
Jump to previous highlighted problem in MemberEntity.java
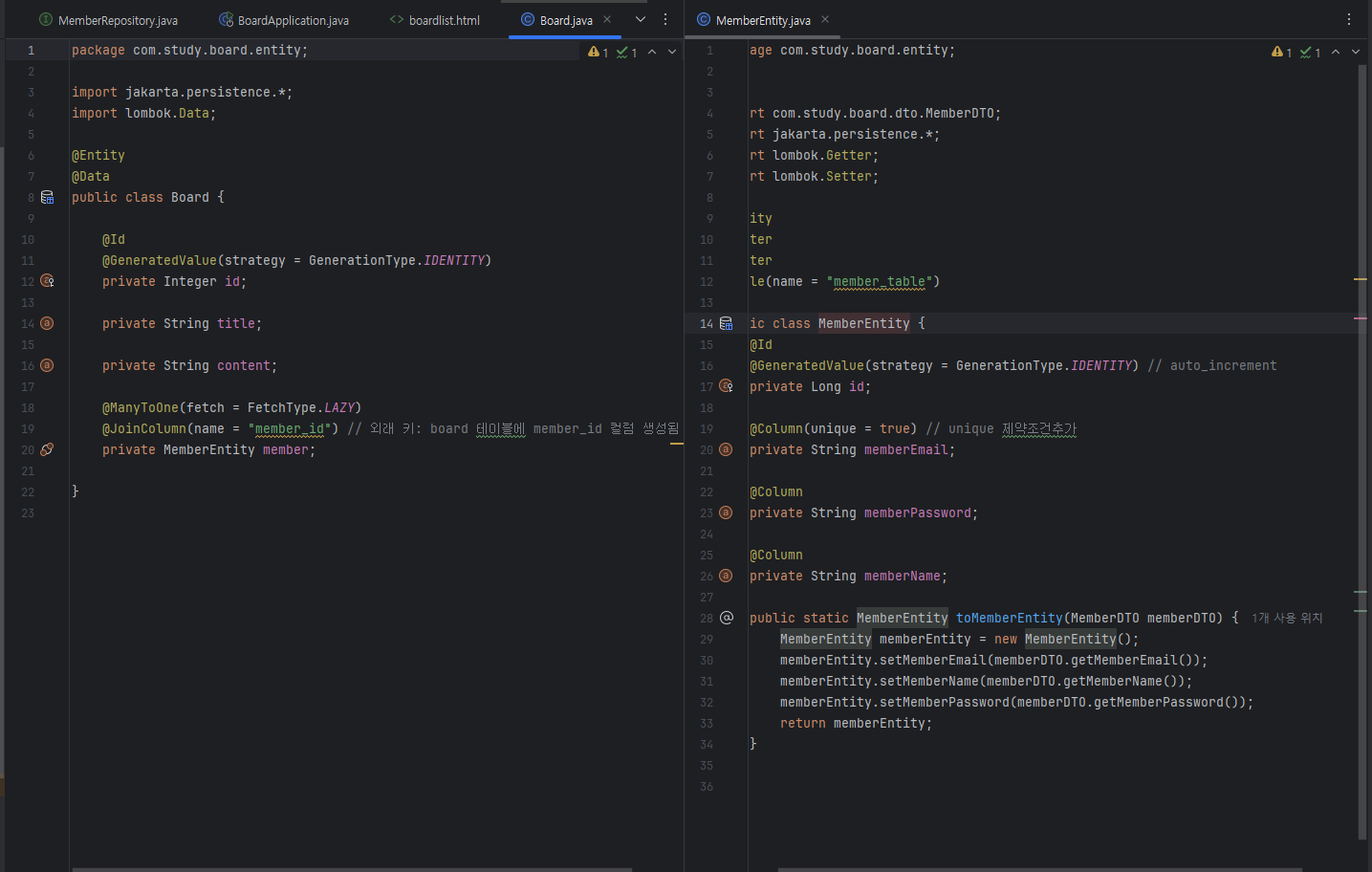click(1336, 52)
